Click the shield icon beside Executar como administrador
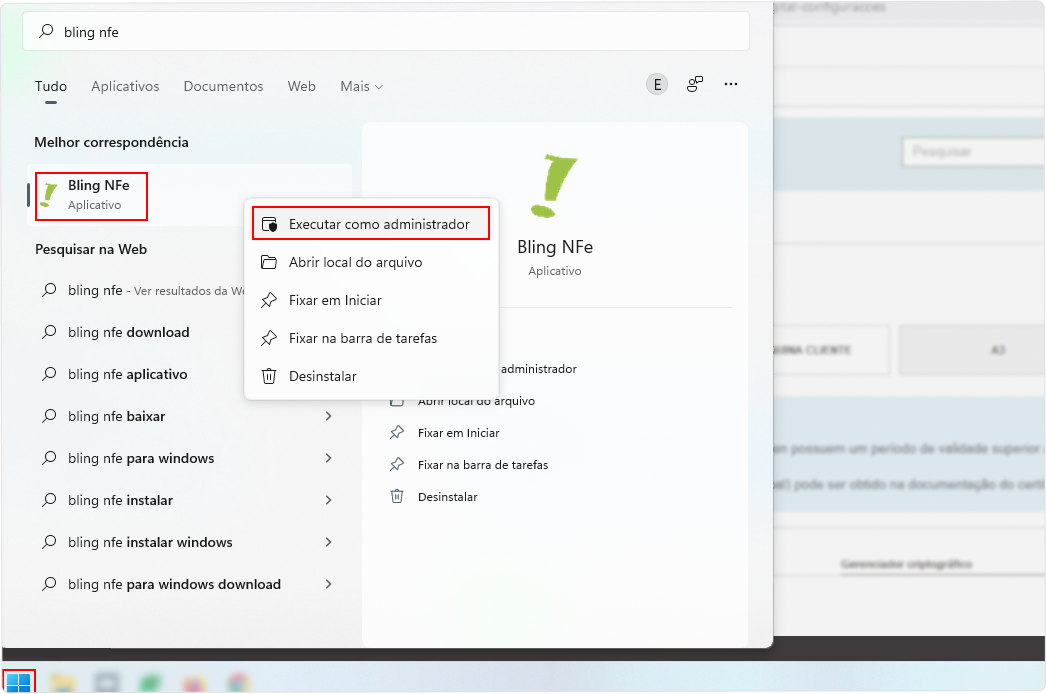Viewport: 1046px width, 694px height. (269, 224)
